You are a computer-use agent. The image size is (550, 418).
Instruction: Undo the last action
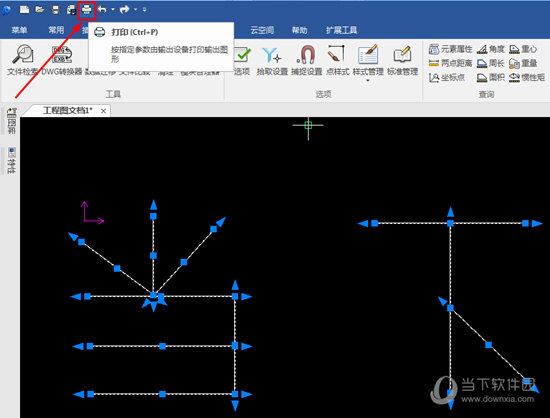point(102,9)
